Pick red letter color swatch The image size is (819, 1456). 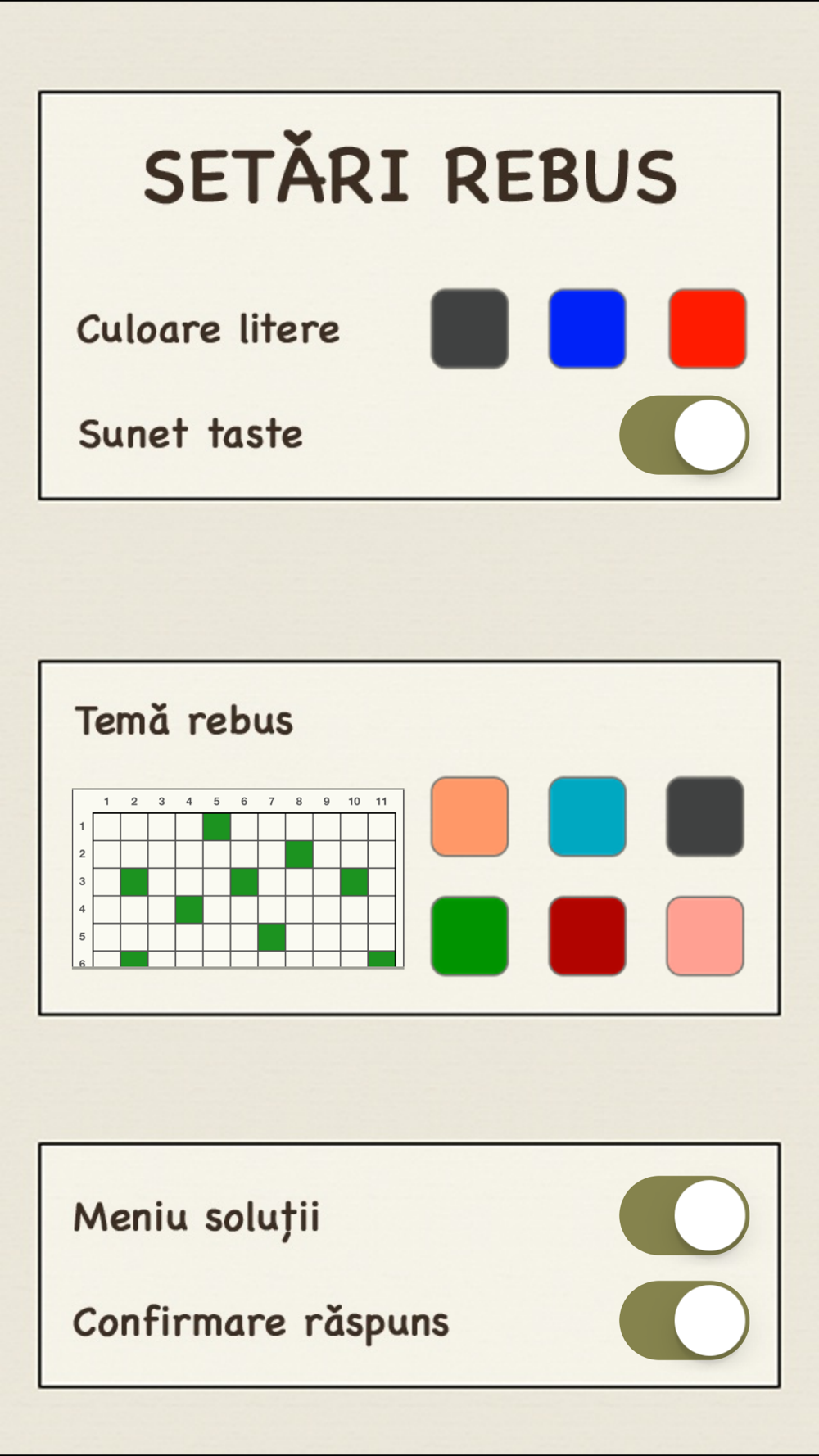(708, 328)
